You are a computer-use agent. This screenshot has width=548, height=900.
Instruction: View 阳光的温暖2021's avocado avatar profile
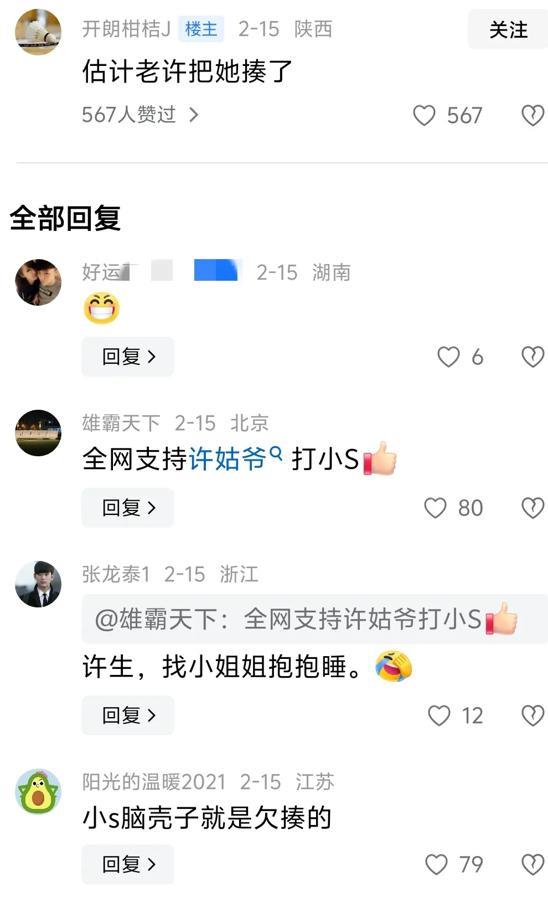tap(38, 792)
